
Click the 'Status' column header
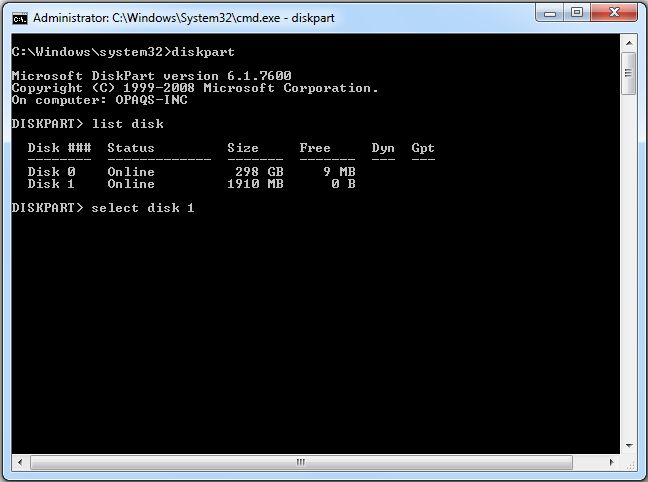coord(131,148)
